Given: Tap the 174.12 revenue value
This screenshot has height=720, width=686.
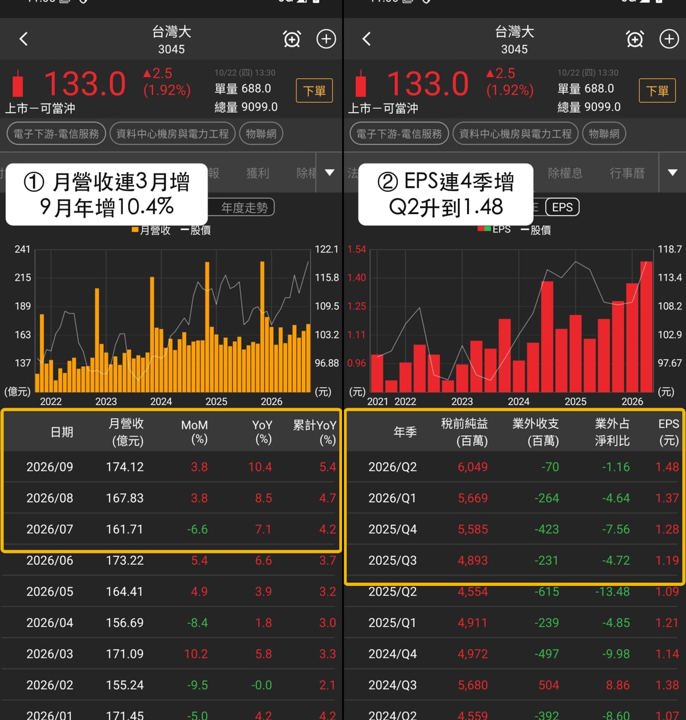Looking at the screenshot, I should [125, 467].
